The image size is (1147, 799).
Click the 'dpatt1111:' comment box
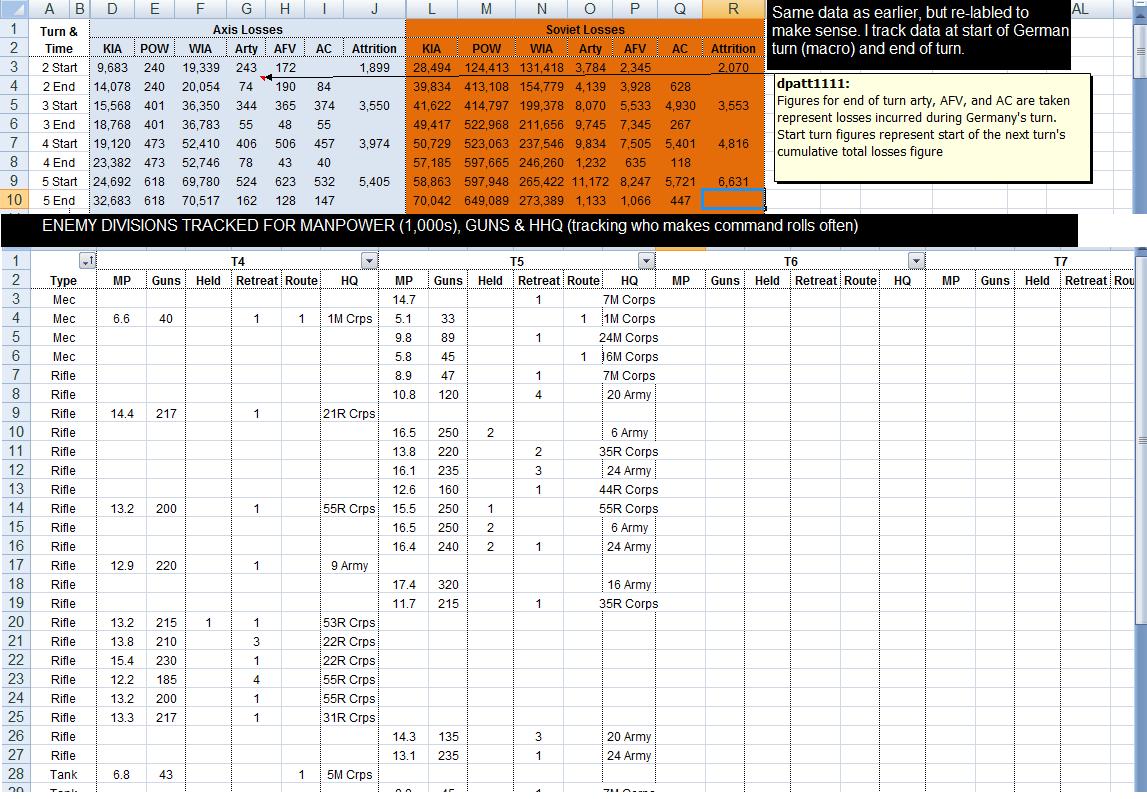(x=933, y=127)
